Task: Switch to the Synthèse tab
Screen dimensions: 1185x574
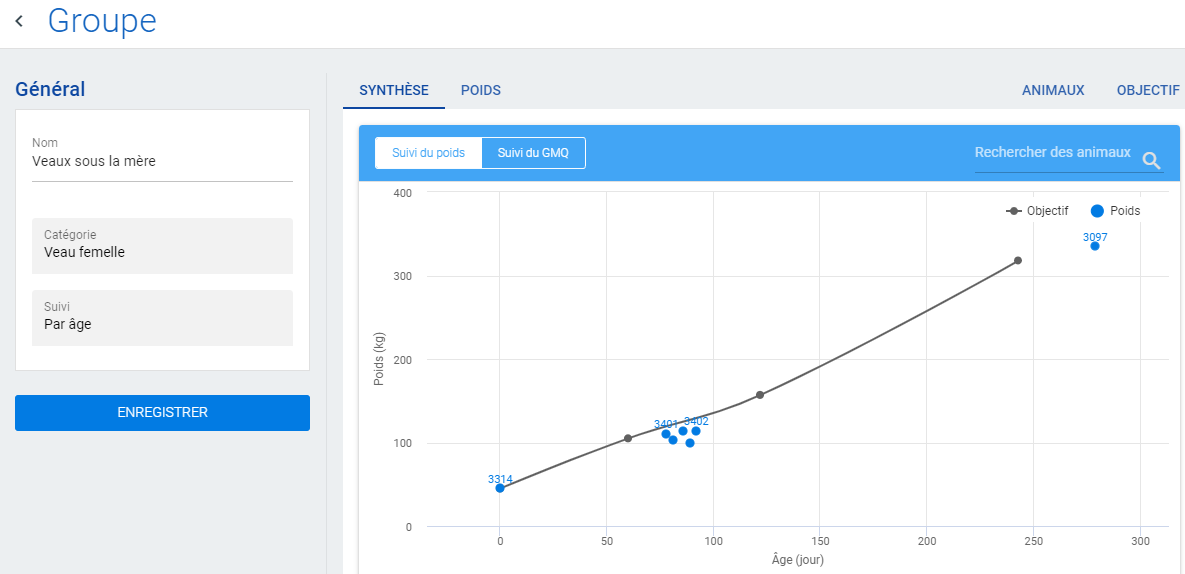Action: [x=394, y=91]
